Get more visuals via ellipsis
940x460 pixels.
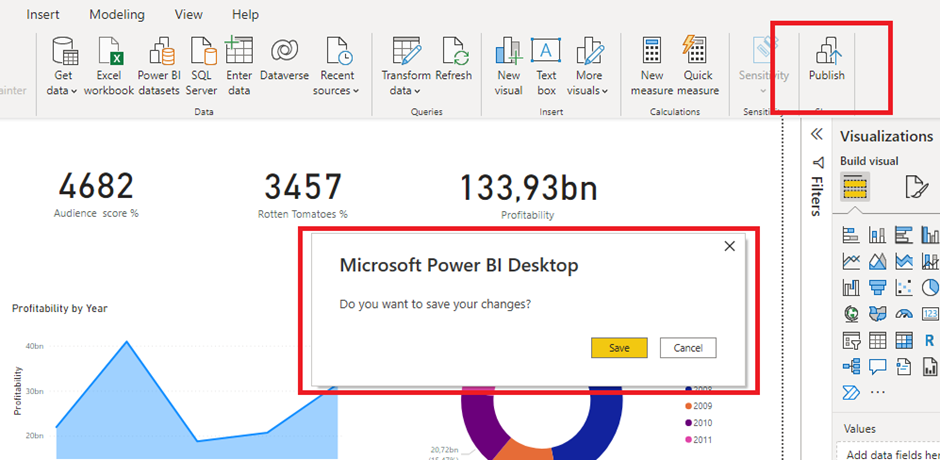[x=877, y=392]
